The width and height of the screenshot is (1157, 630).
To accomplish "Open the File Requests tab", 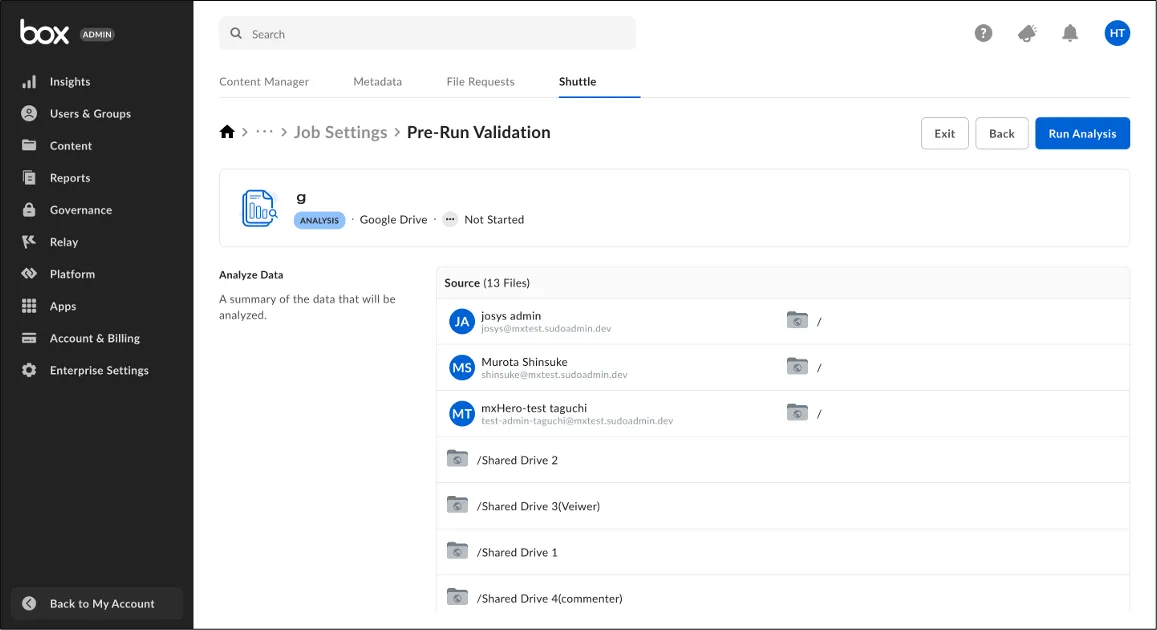I will point(480,82).
